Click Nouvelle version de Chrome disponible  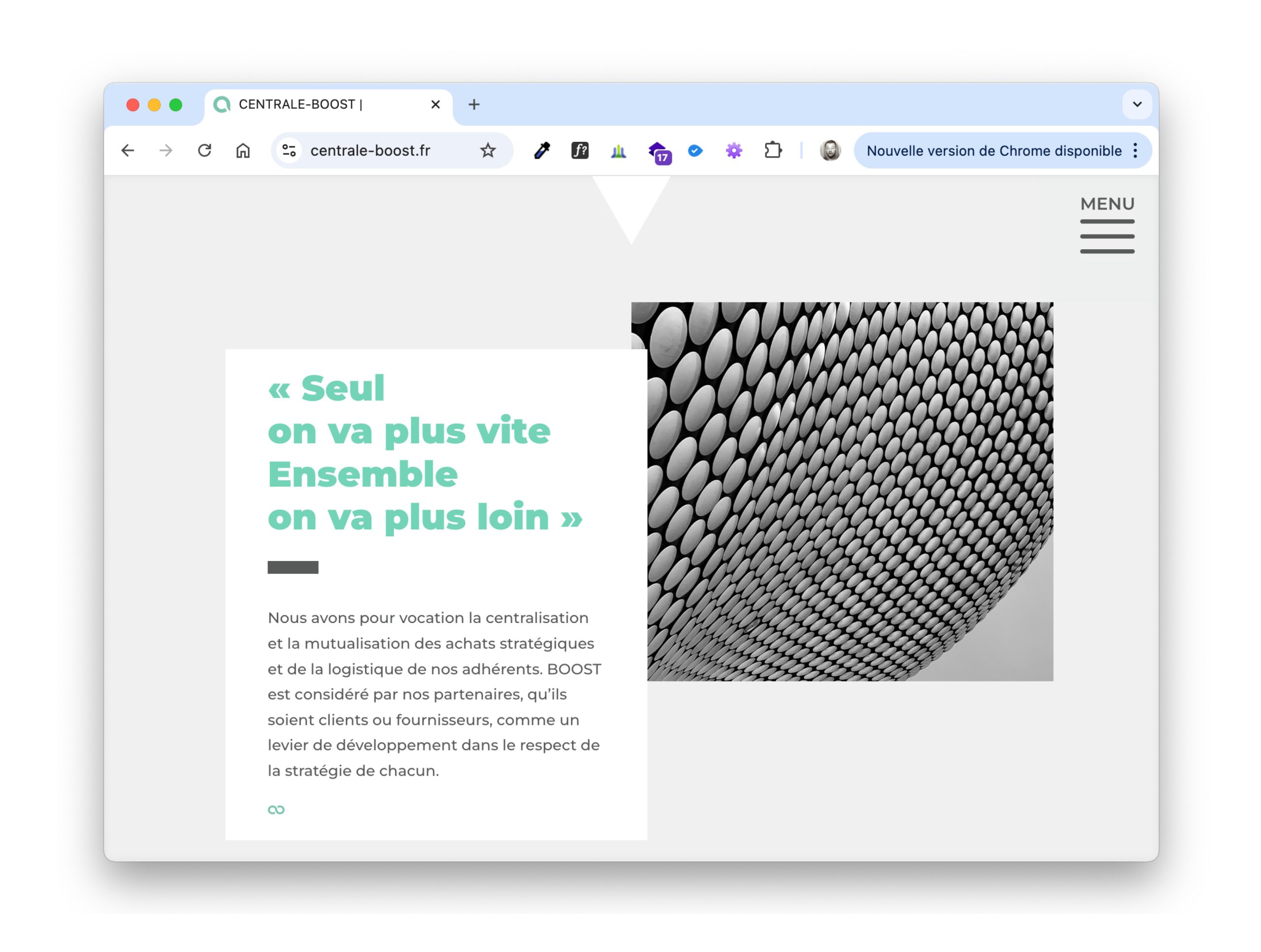tap(994, 151)
